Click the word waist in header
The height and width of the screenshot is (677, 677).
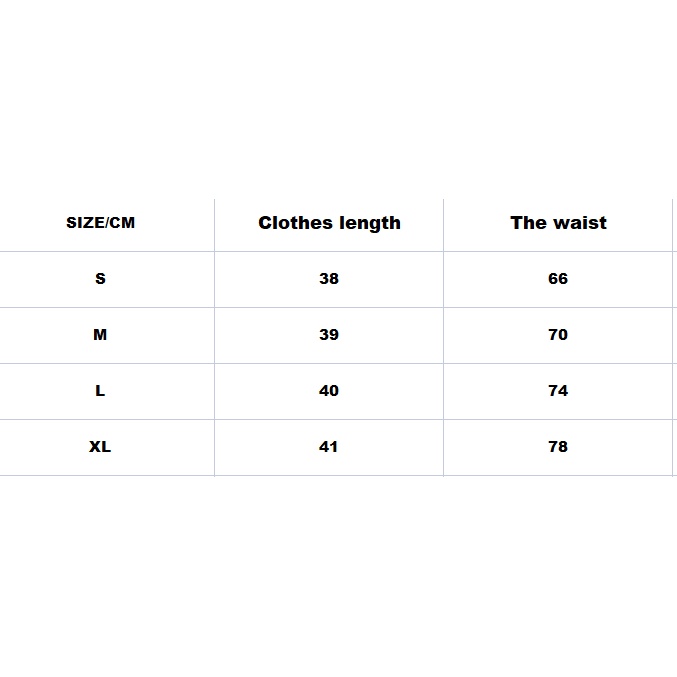[x=580, y=223]
